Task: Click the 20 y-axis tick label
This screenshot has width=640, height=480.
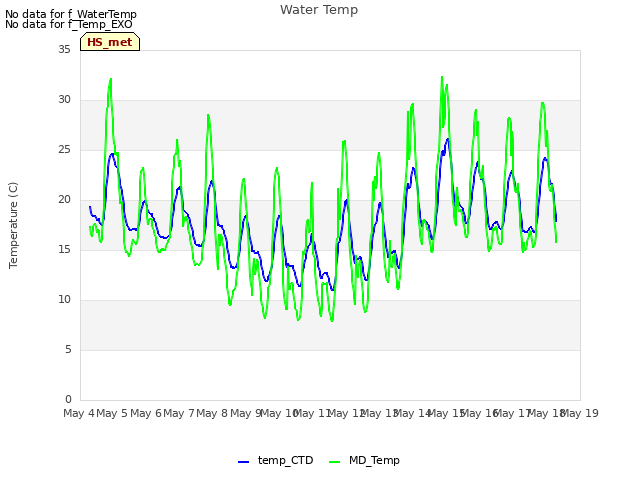Action: pos(64,200)
